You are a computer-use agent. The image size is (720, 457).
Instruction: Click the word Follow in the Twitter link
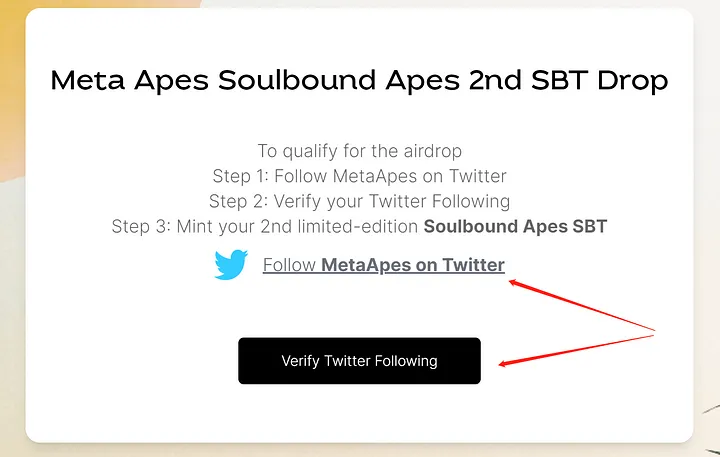(289, 265)
